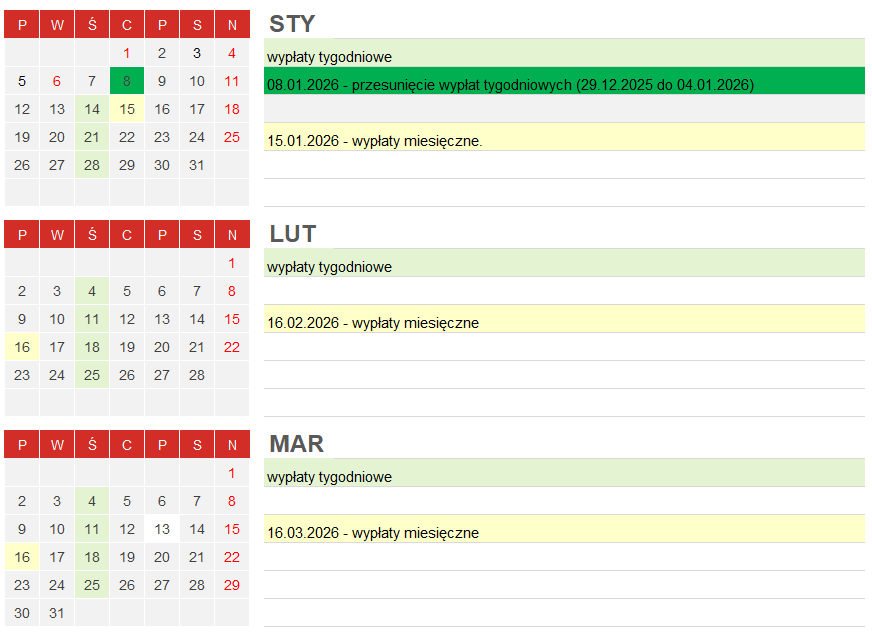Click the '08.01.2026 - przesunięcie wypłat tygodniowych' note

tap(564, 81)
